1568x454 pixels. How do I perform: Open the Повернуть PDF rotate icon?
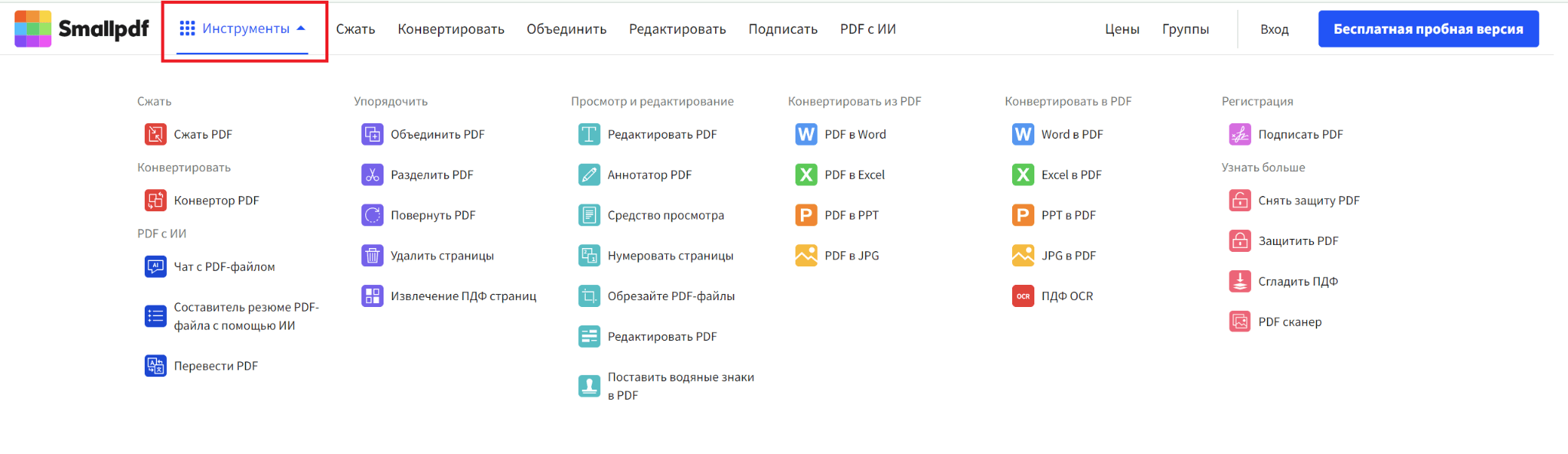pos(372,215)
